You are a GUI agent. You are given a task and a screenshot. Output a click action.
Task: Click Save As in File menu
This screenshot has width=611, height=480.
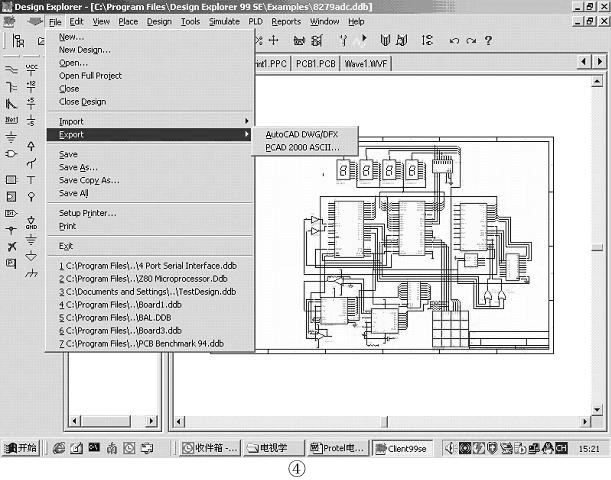tap(78, 167)
